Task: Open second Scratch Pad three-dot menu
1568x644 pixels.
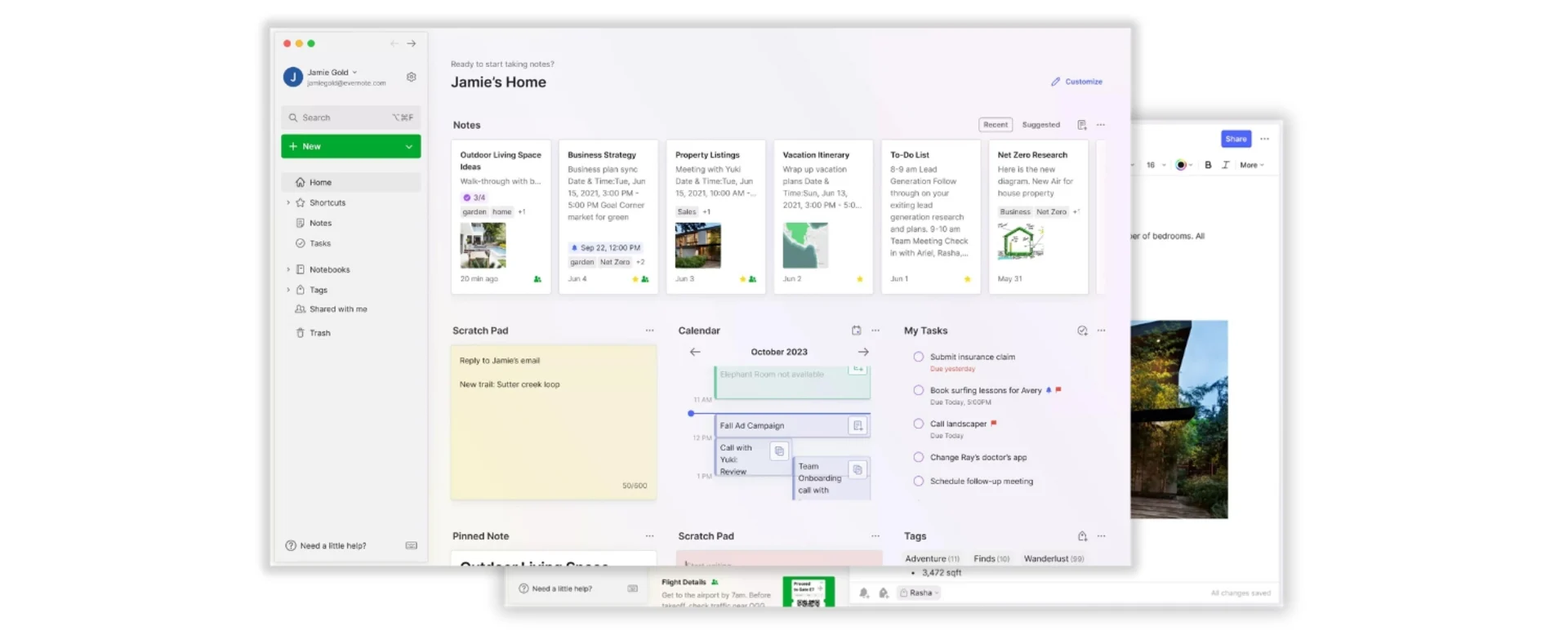Action: point(875,536)
